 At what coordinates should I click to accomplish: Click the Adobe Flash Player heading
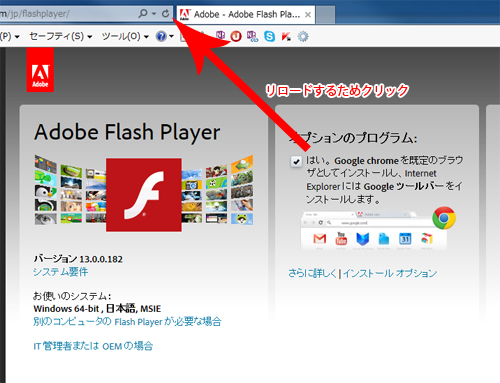pos(127,132)
